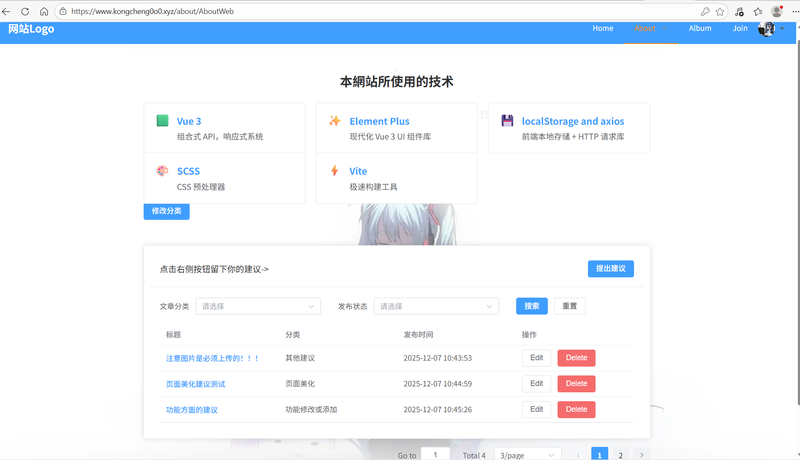The height and width of the screenshot is (460, 800).
Task: Open the user avatar in the navbar
Action: [x=767, y=29]
